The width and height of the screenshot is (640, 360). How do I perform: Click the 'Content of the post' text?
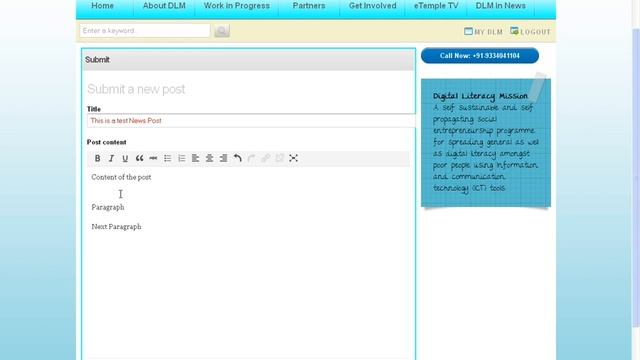(121, 177)
